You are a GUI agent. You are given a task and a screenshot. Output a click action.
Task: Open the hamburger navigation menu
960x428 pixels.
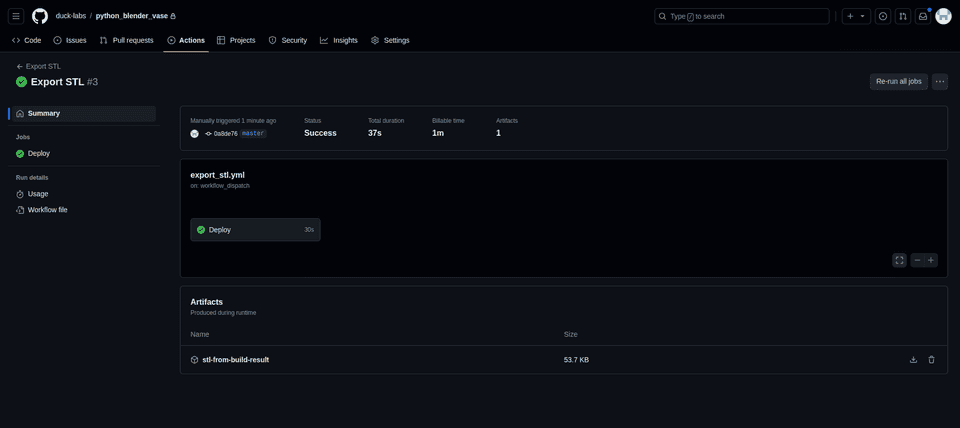16,16
